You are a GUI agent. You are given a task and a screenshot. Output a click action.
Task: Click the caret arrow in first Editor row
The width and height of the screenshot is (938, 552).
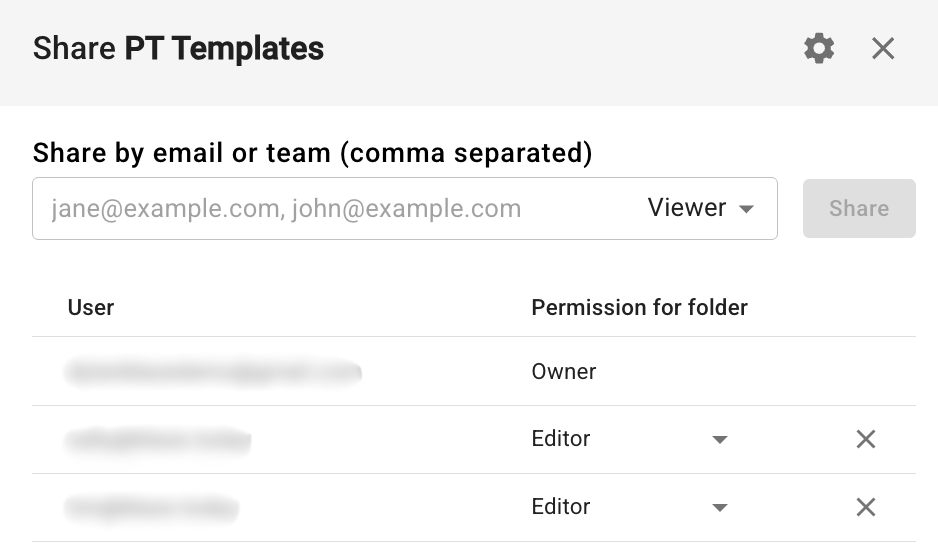tap(719, 440)
